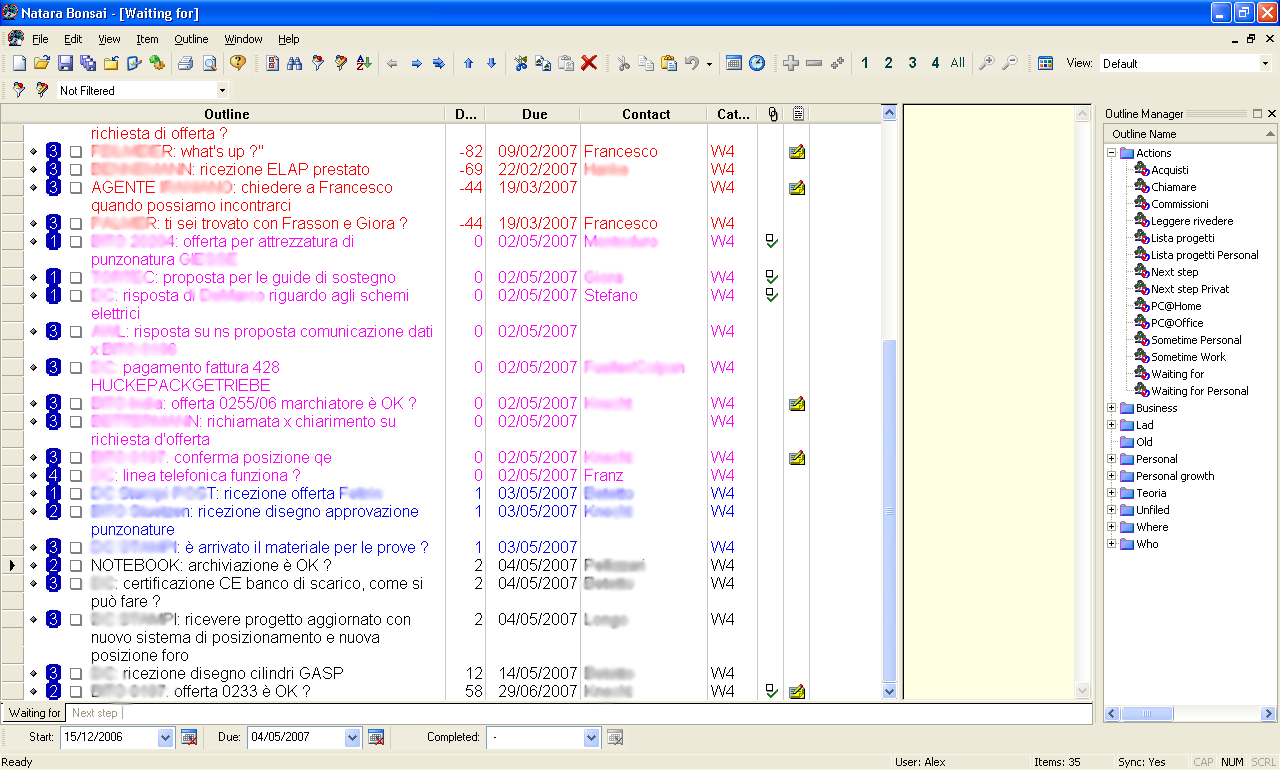Screen dimensions: 1280x770
Task: Check the 'NOTEBOOK: archiviazione è OK ?' checkbox
Action: (76, 566)
